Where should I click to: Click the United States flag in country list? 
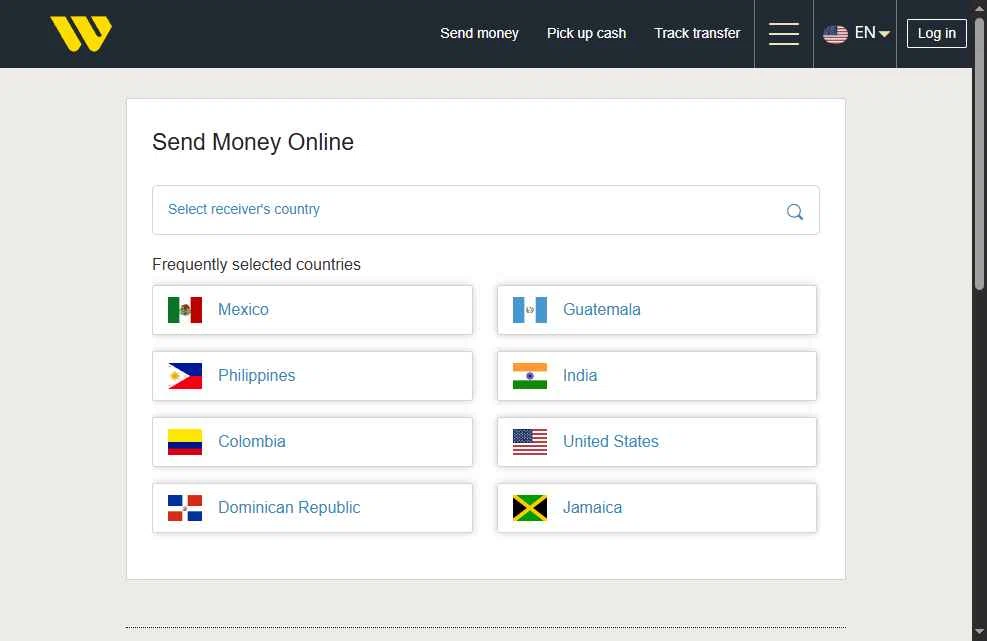[529, 442]
